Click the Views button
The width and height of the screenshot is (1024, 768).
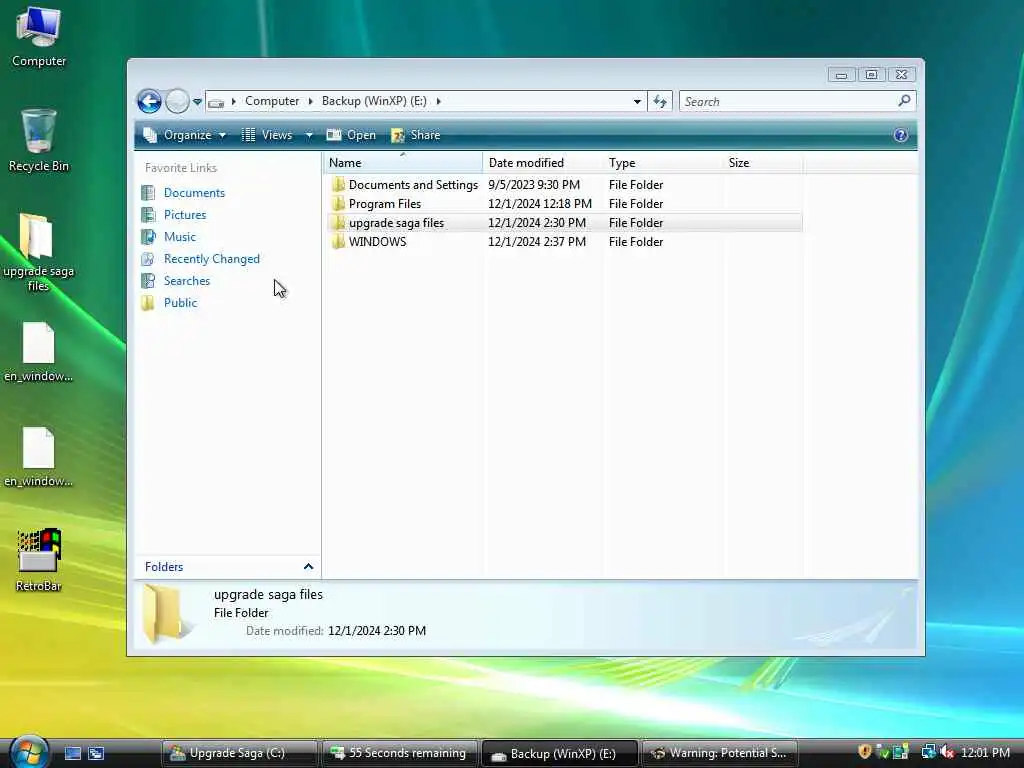[268, 135]
